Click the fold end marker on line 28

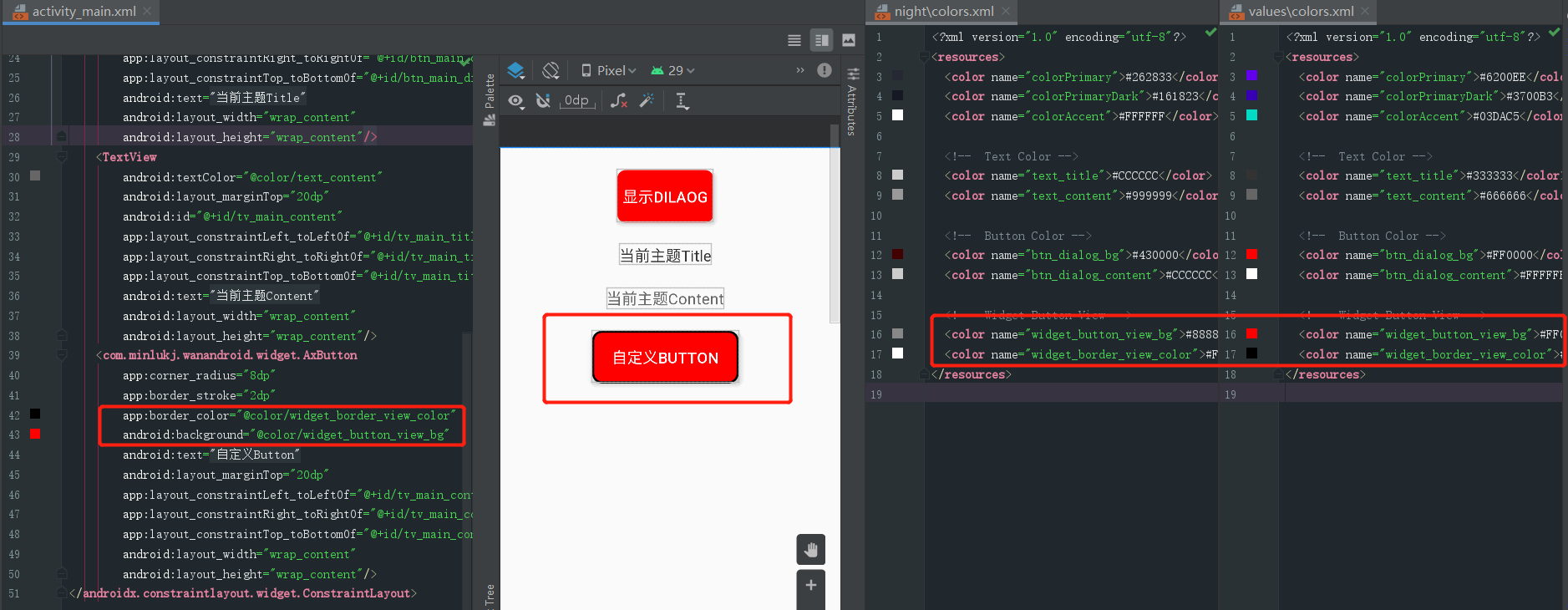(62, 136)
